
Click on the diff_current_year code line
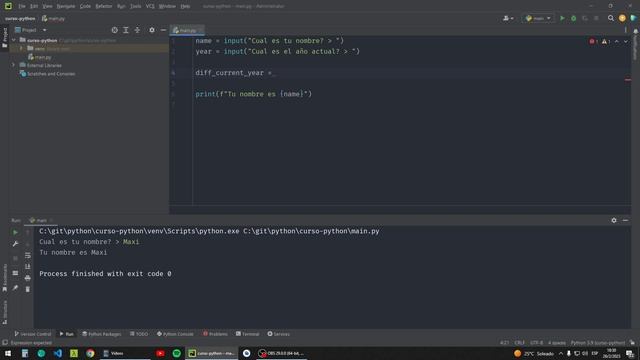(x=235, y=73)
